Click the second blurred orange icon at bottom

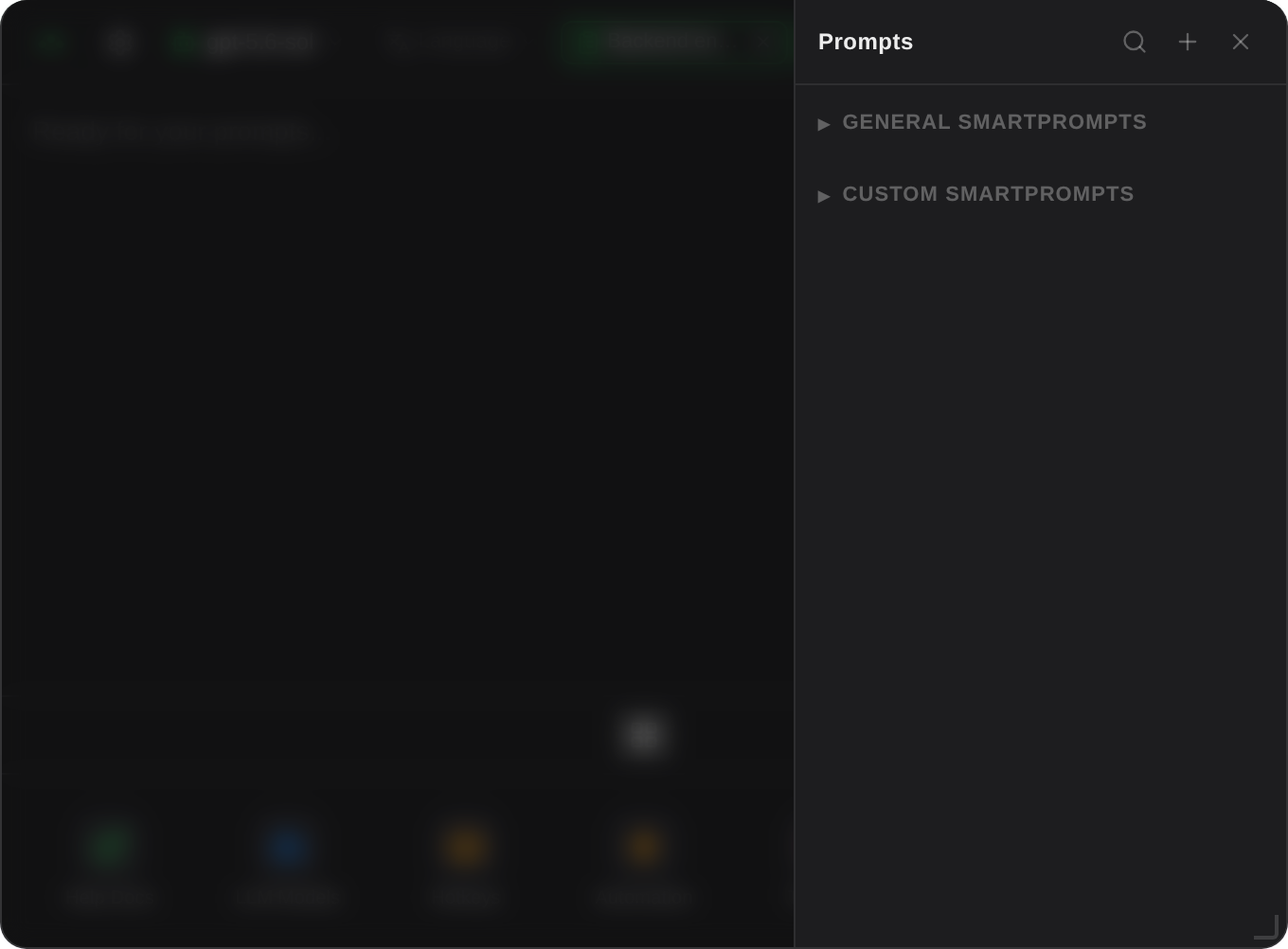click(644, 846)
